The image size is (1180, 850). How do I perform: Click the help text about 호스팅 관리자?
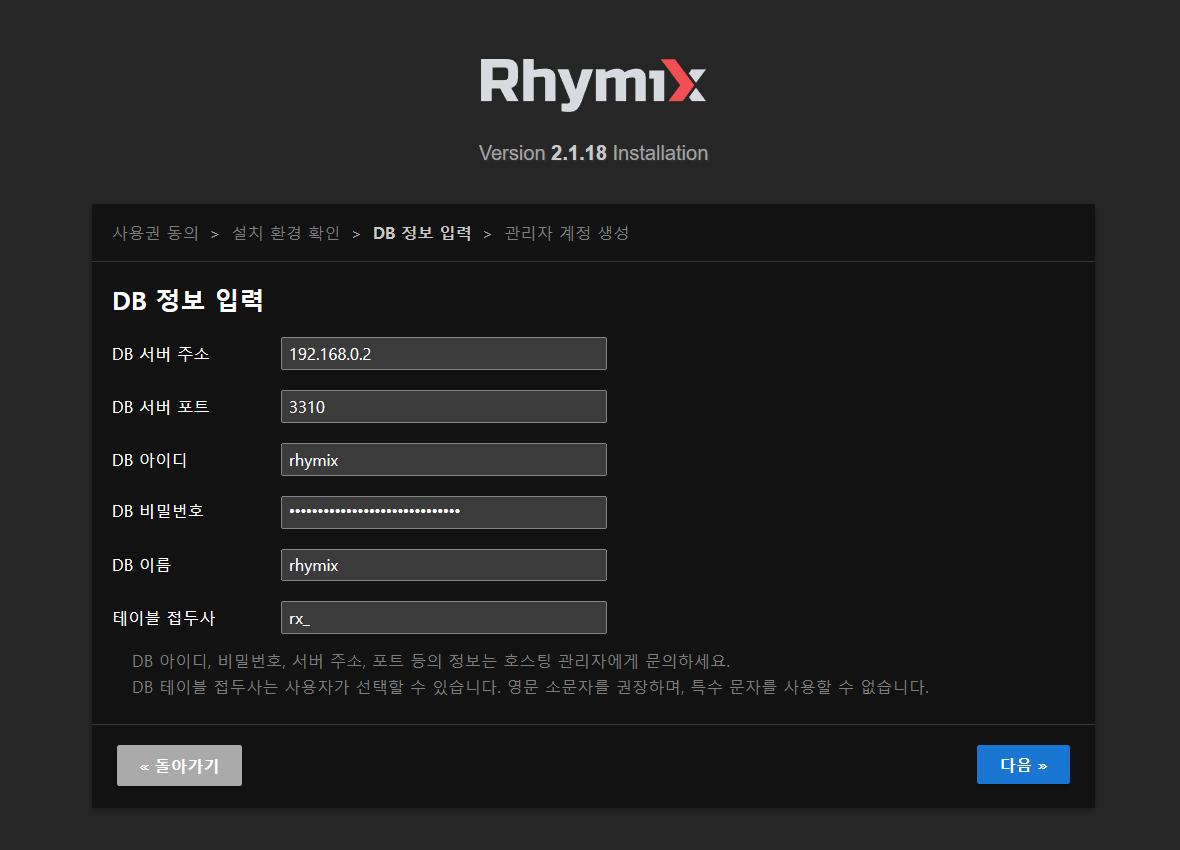pyautogui.click(x=431, y=662)
